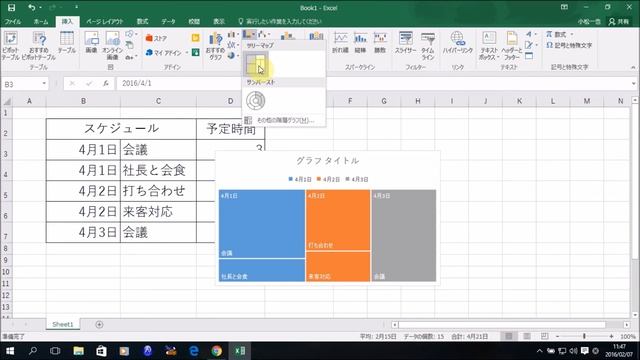Click the new sheet plus button
The image size is (640, 360).
pyautogui.click(x=99, y=324)
